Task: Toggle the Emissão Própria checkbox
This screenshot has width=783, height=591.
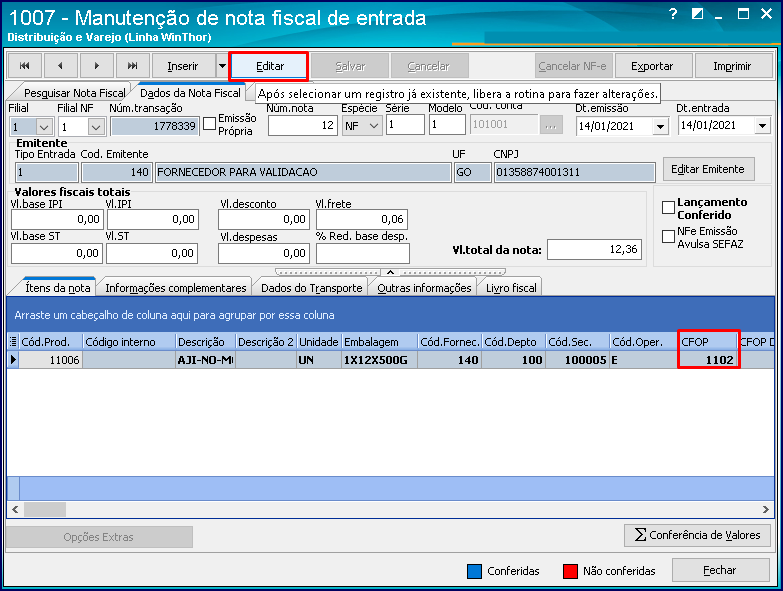Action: (210, 123)
